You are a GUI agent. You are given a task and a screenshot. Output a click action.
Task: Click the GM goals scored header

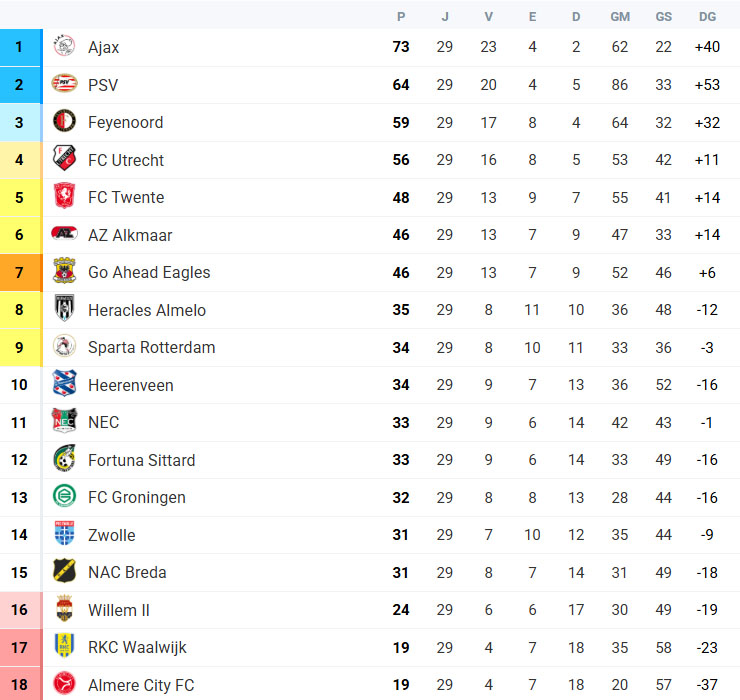620,17
